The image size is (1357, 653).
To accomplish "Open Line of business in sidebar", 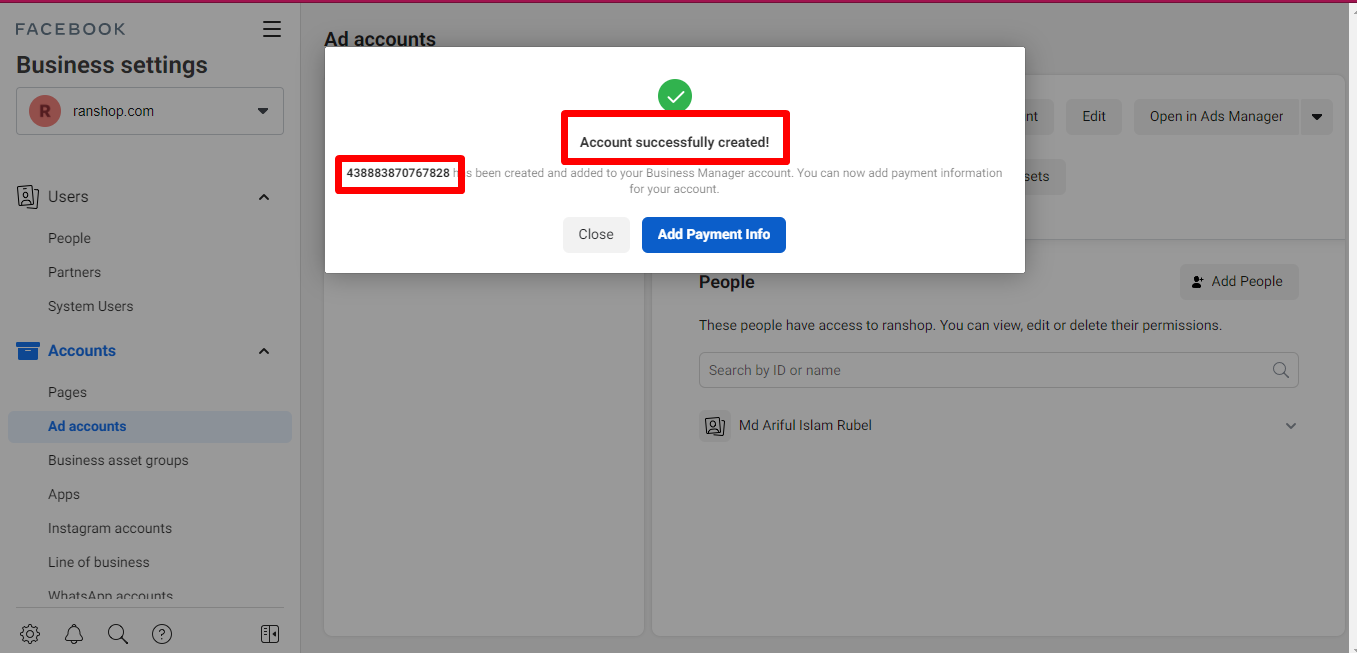I will (x=98, y=562).
